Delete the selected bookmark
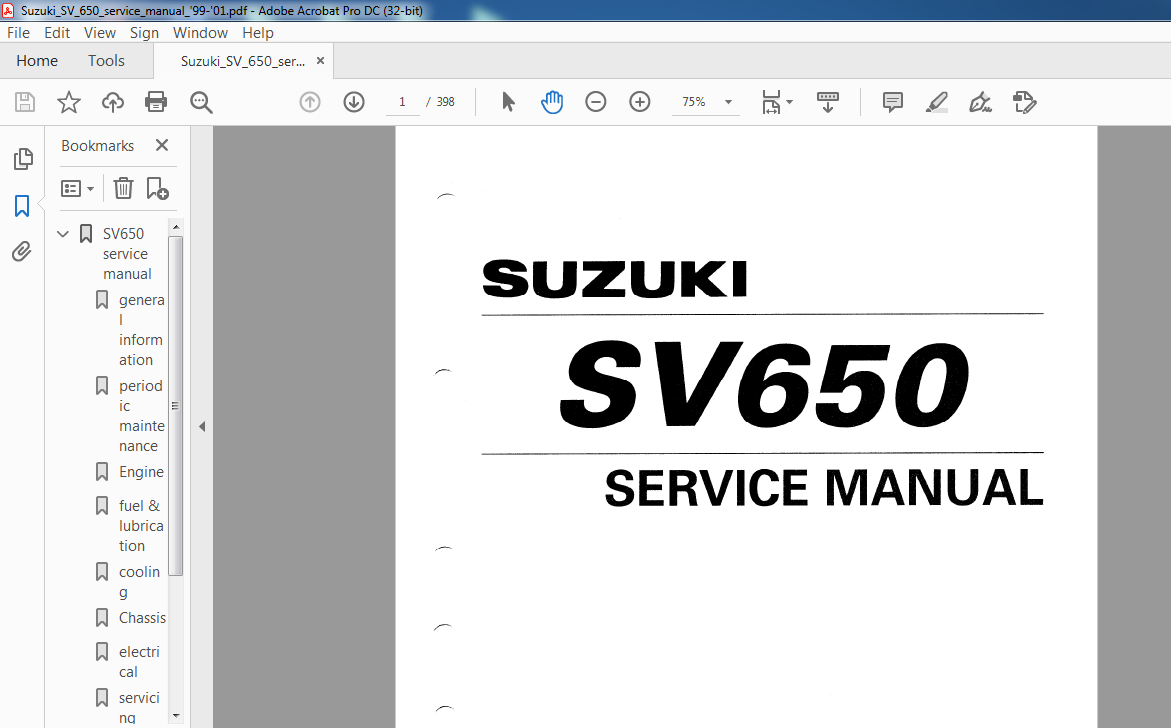This screenshot has width=1171, height=728. [x=123, y=188]
